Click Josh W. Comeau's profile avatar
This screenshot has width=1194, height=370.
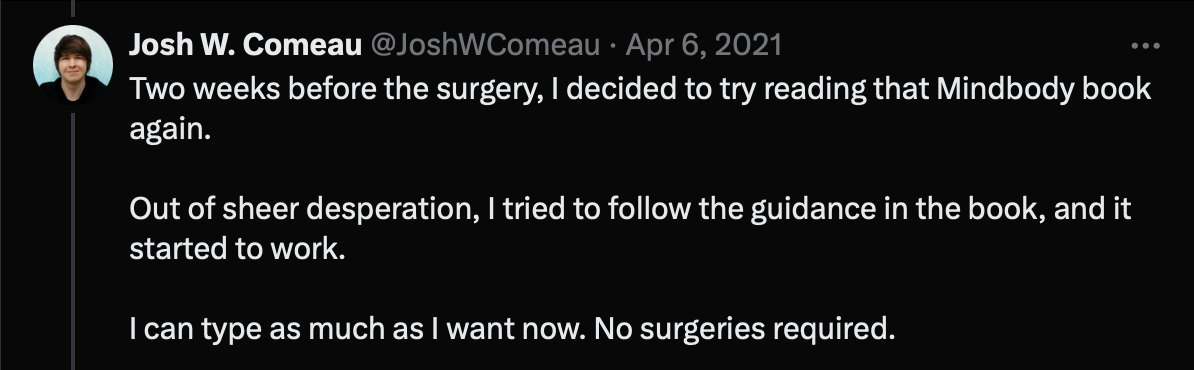(x=73, y=64)
